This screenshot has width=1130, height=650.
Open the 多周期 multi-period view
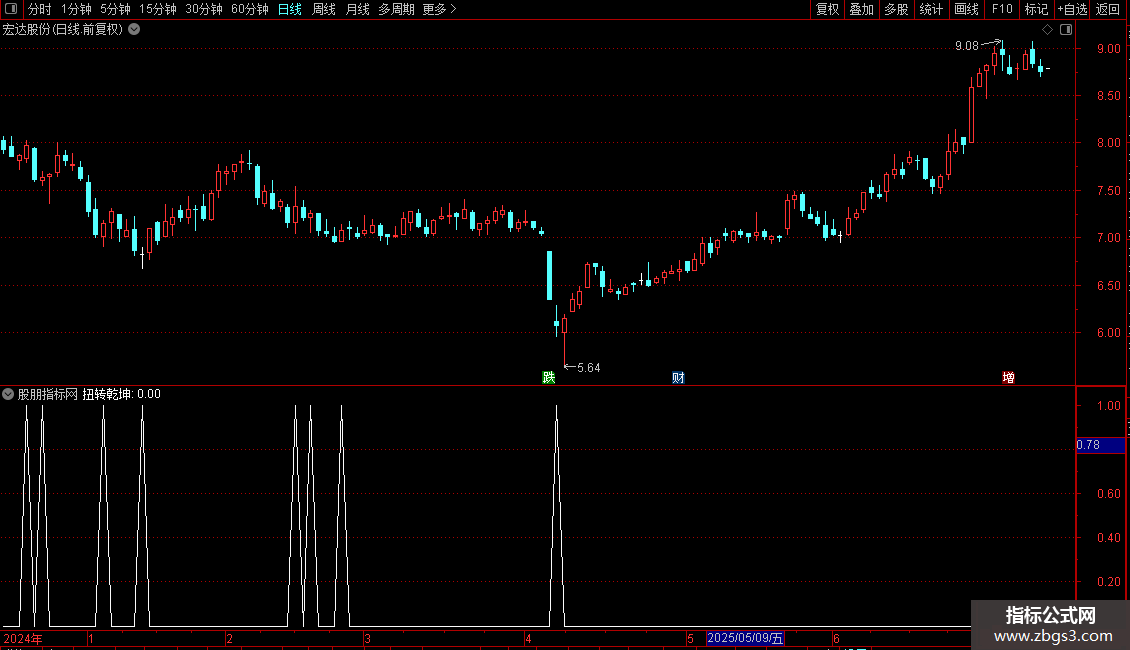click(396, 9)
